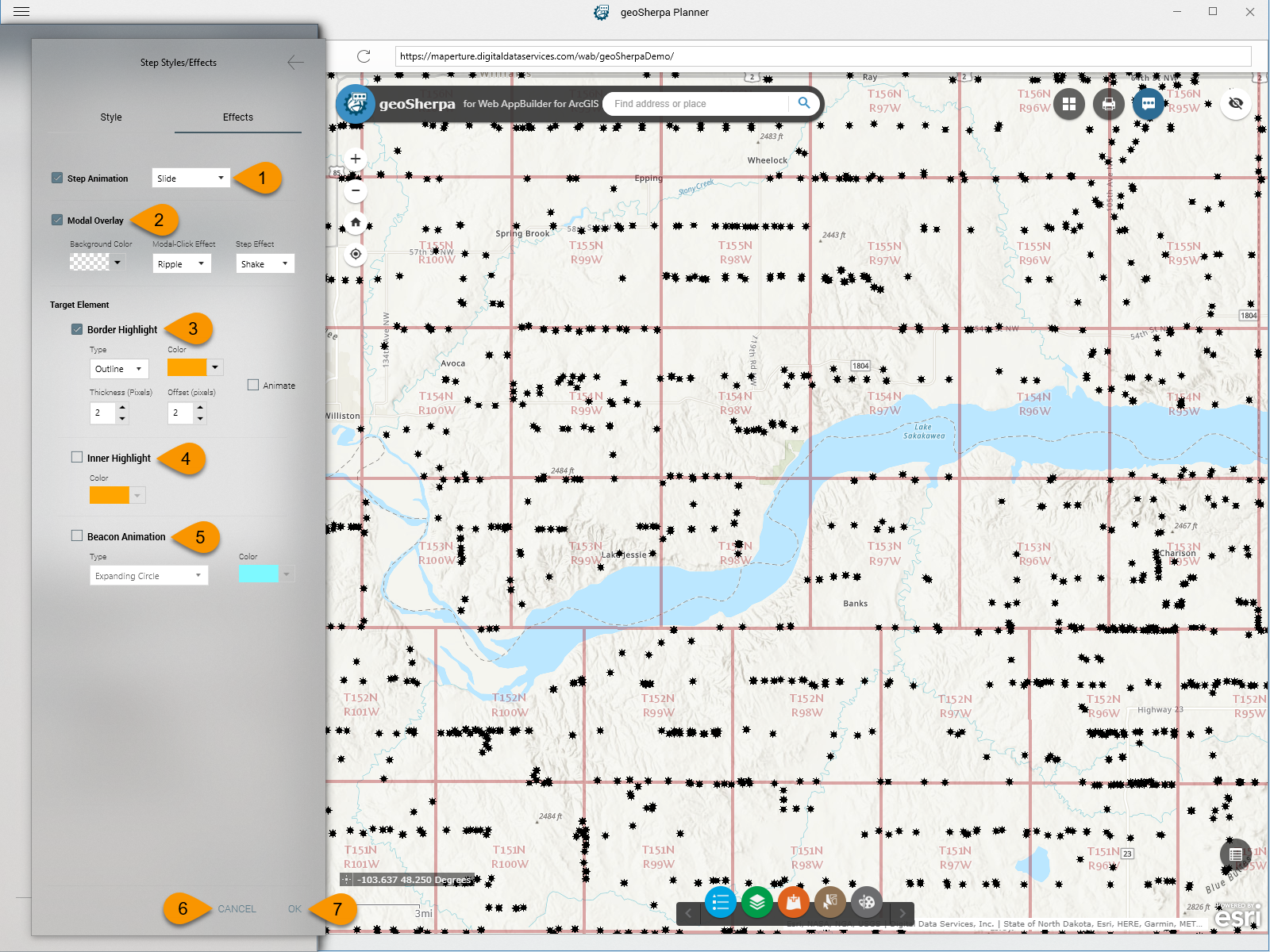The image size is (1270, 952).
Task: Click the coordinates readout -103.637 48.250
Action: pyautogui.click(x=414, y=880)
